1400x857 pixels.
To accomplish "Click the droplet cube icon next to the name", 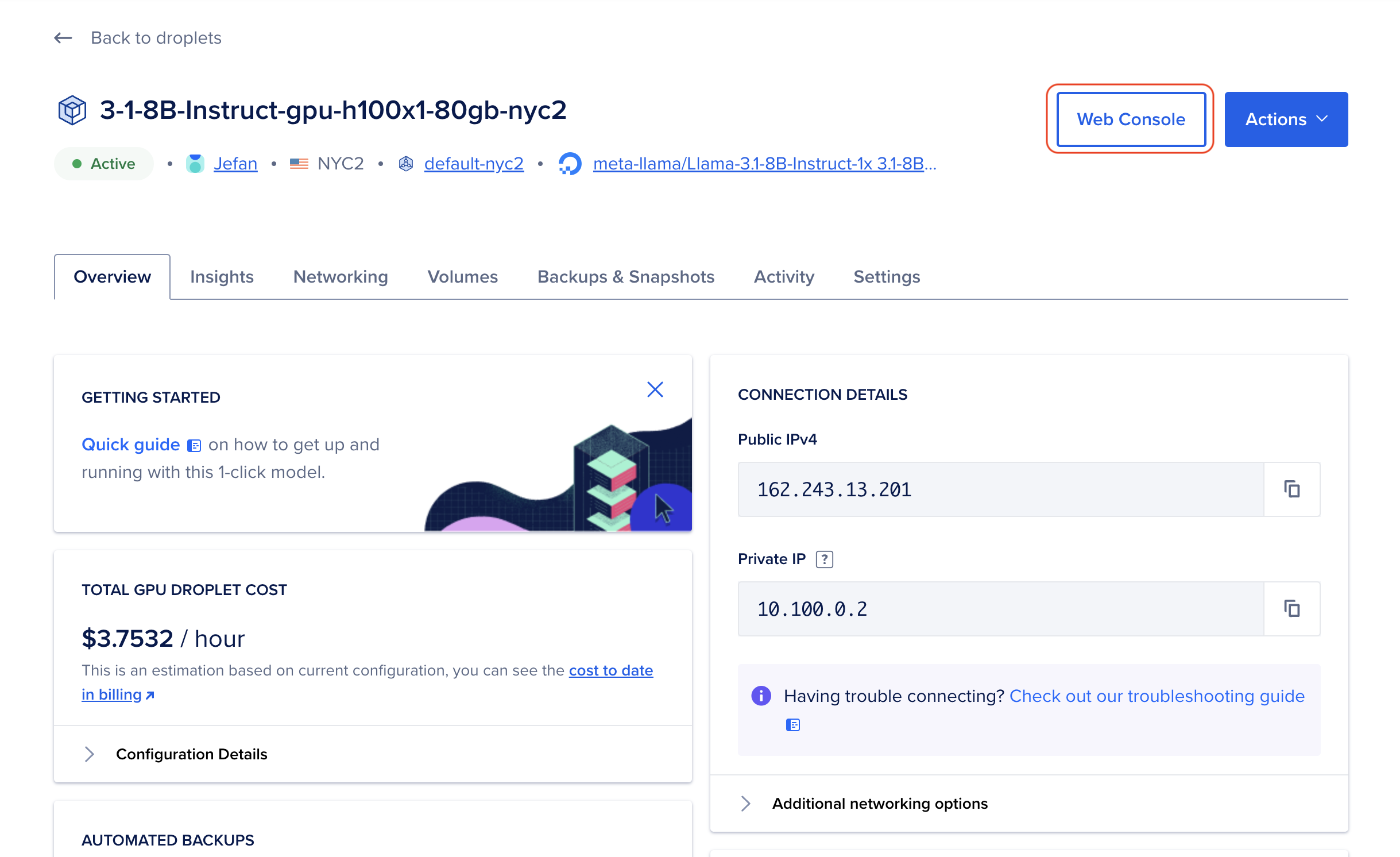I will click(x=72, y=109).
